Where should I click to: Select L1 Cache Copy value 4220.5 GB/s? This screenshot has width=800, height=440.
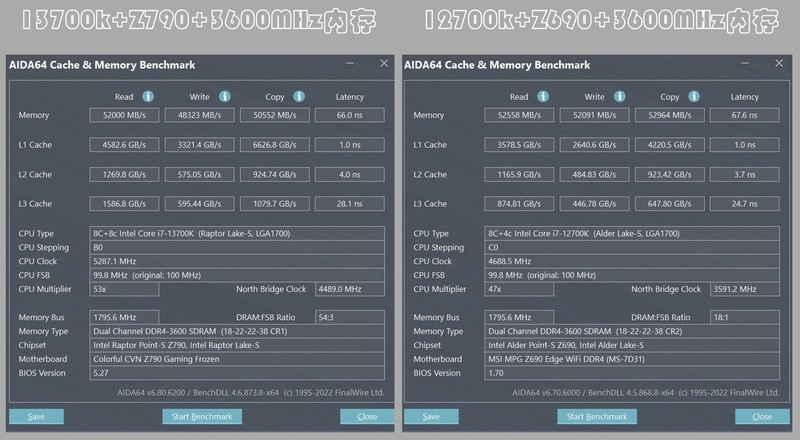point(669,145)
